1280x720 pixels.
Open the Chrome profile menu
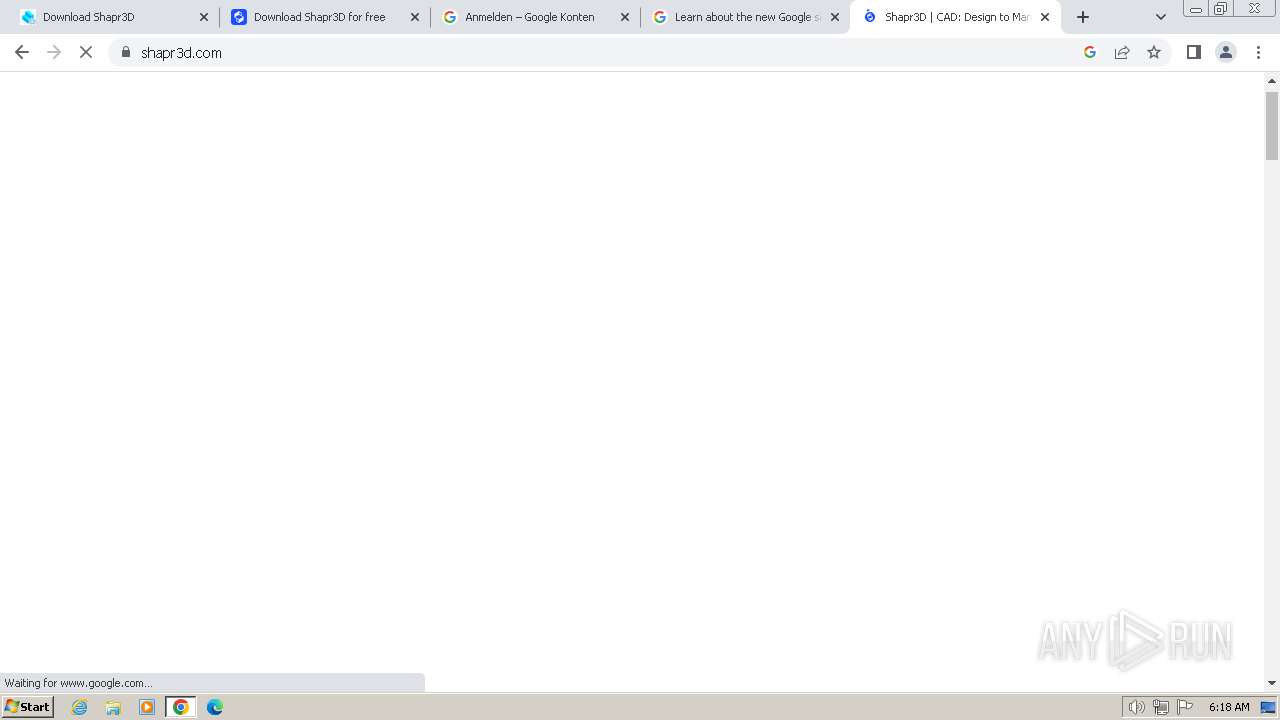coord(1226,52)
